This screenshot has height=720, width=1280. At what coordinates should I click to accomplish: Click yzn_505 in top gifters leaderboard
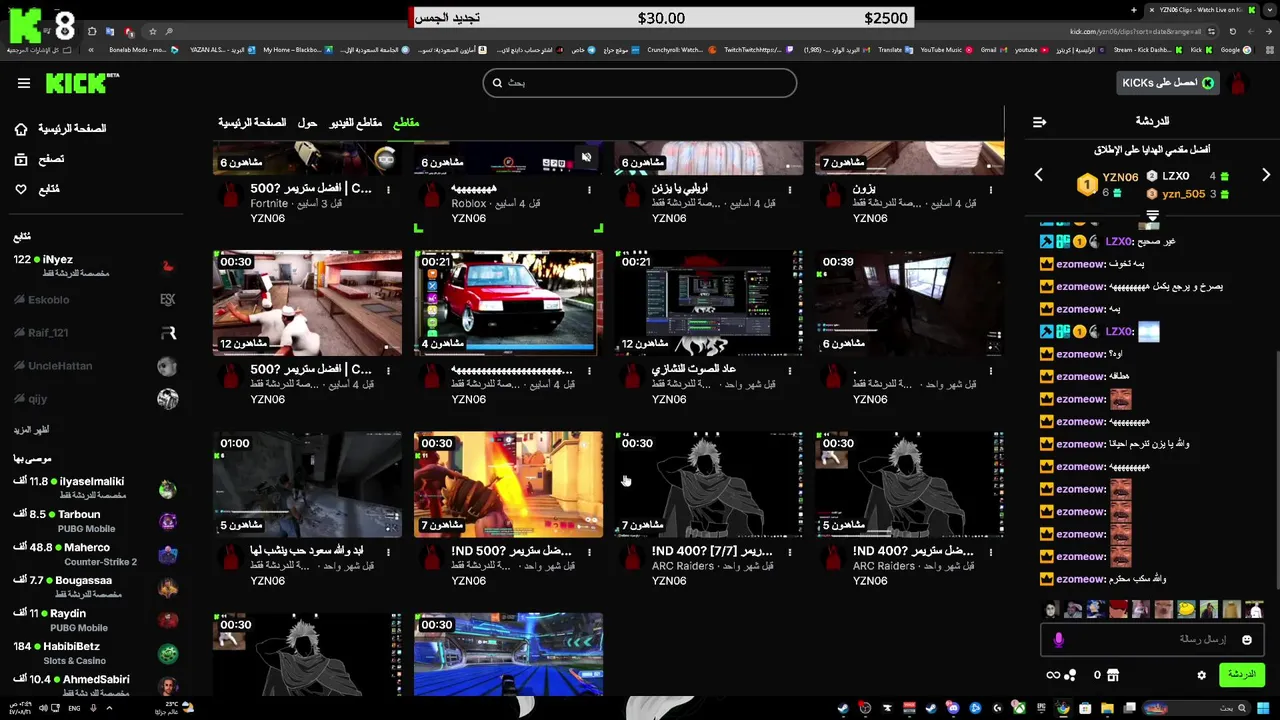click(1183, 194)
